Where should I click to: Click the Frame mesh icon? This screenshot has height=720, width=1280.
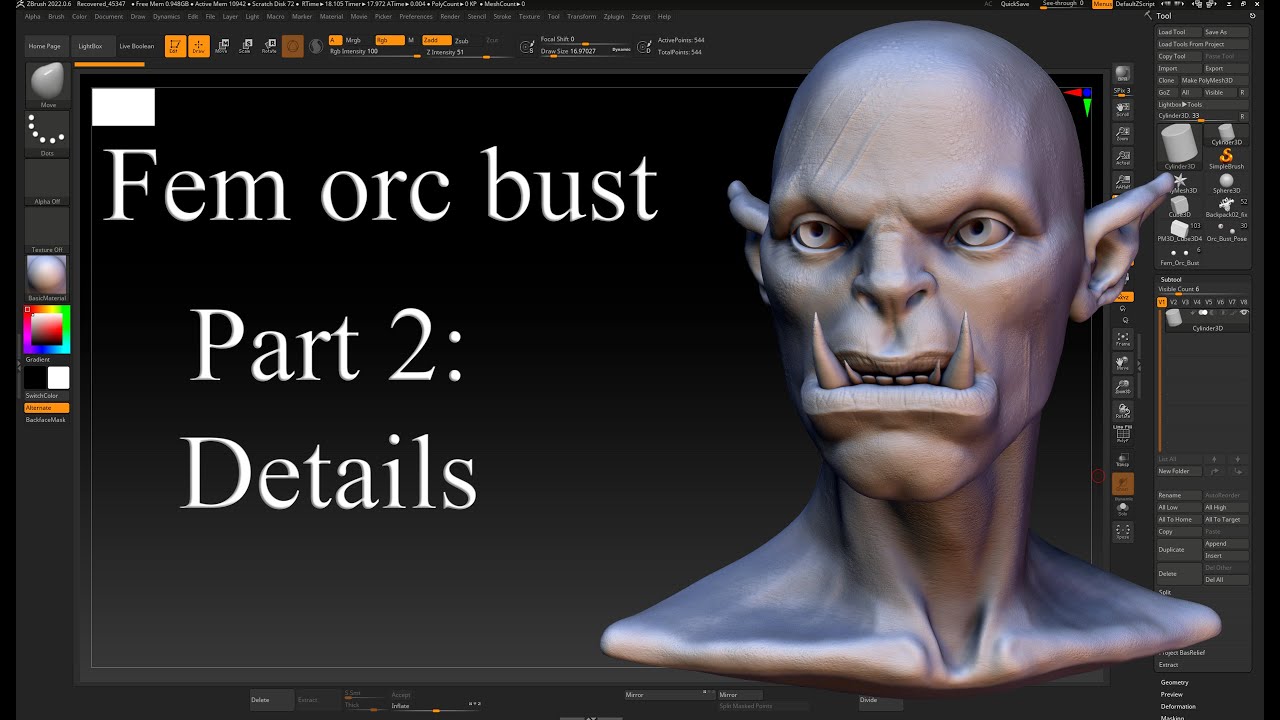pos(1123,338)
